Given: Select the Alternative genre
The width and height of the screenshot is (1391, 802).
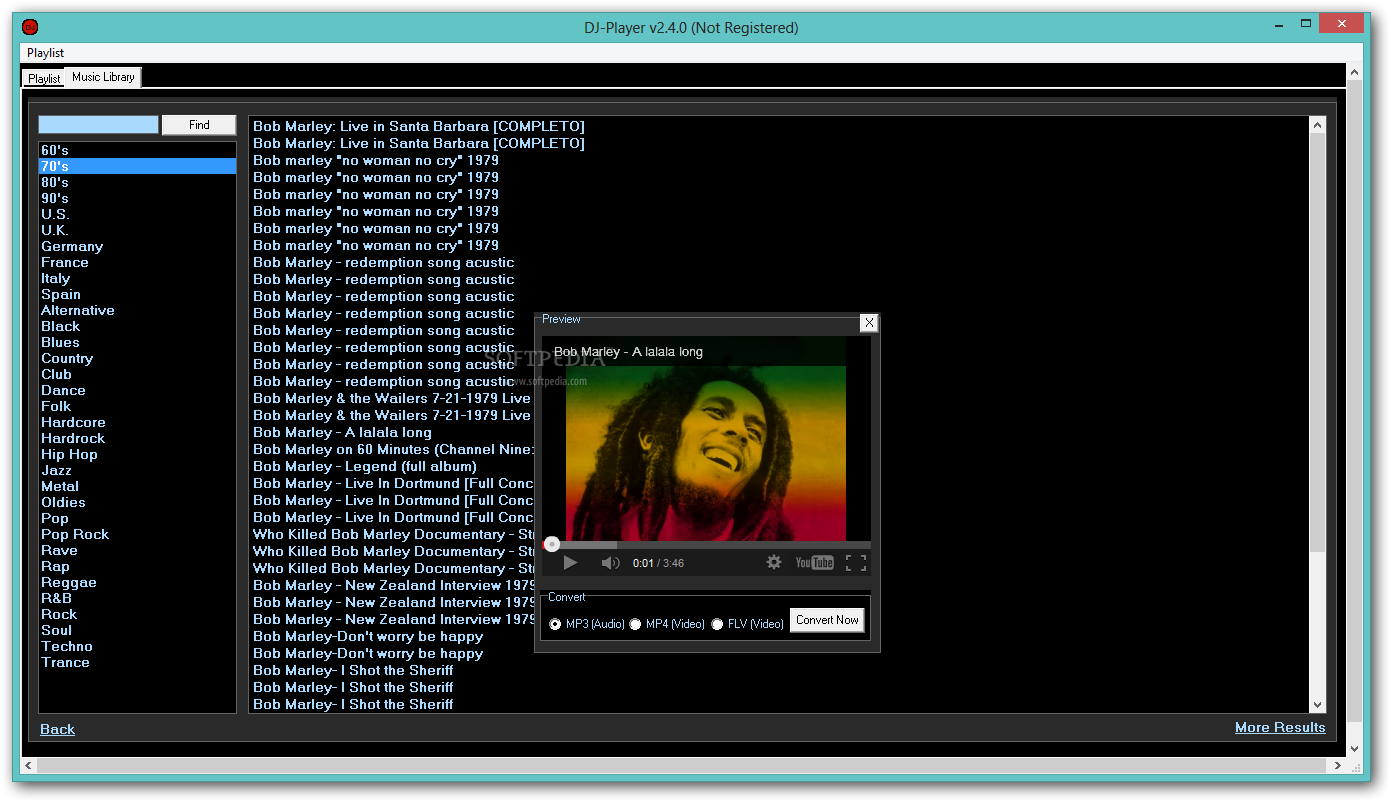Looking at the screenshot, I should 137,310.
